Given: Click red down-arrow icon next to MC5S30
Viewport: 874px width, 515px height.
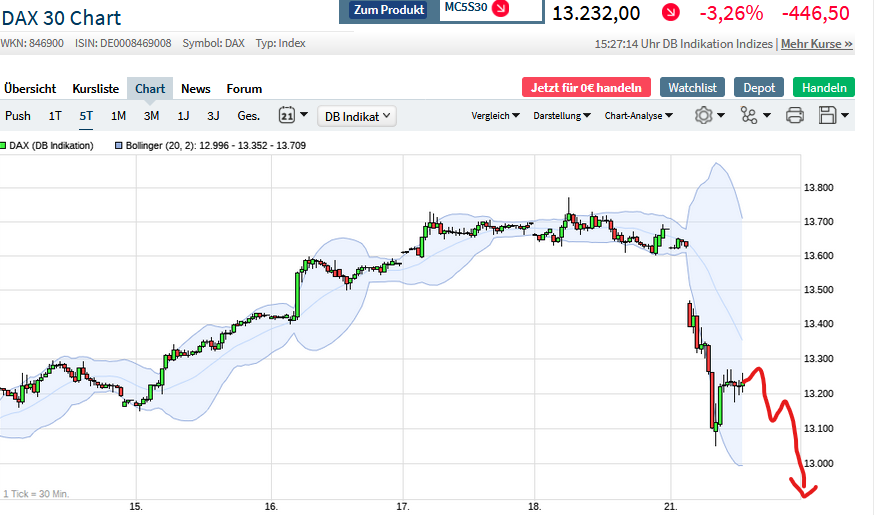Looking at the screenshot, I should pyautogui.click(x=501, y=8).
